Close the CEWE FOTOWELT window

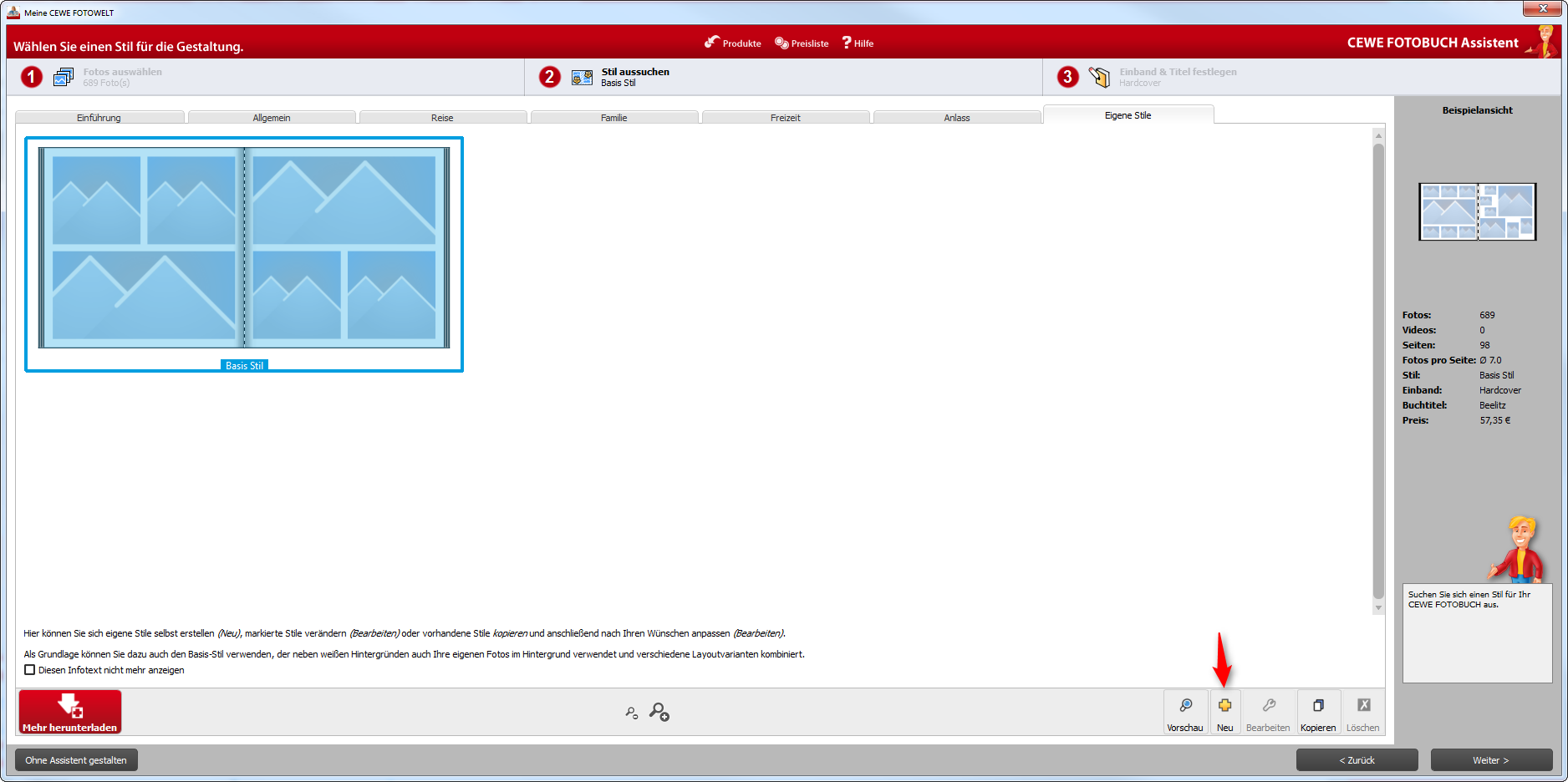pyautogui.click(x=1543, y=8)
